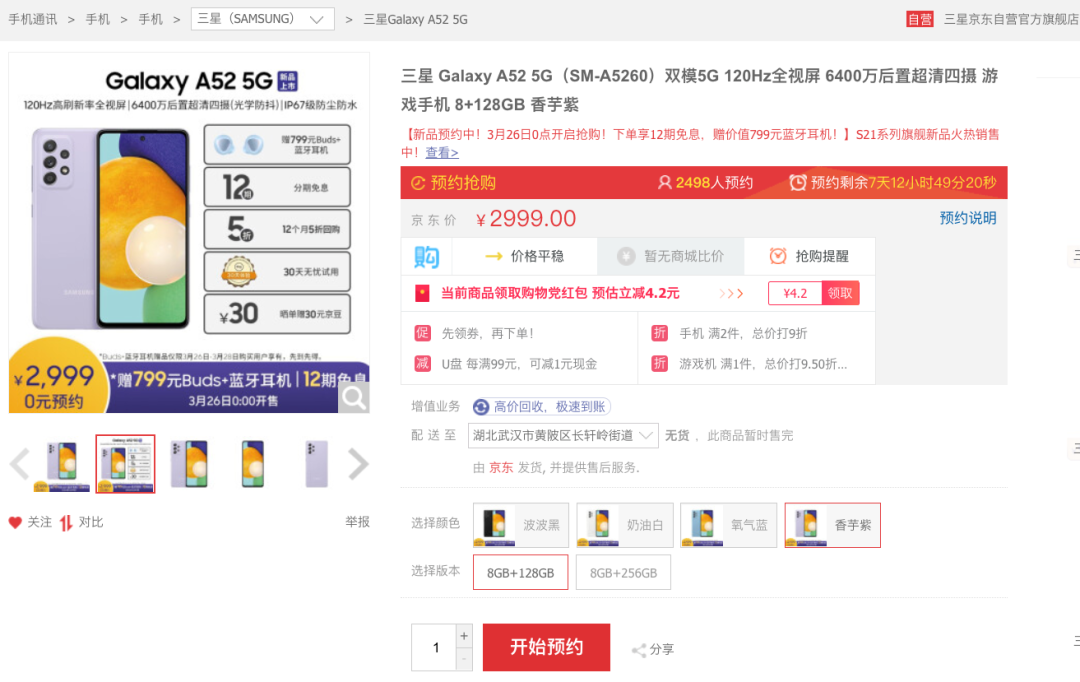Open 三星Galaxy A52 5G breadcrumb
The height and width of the screenshot is (682, 1080).
coord(415,19)
